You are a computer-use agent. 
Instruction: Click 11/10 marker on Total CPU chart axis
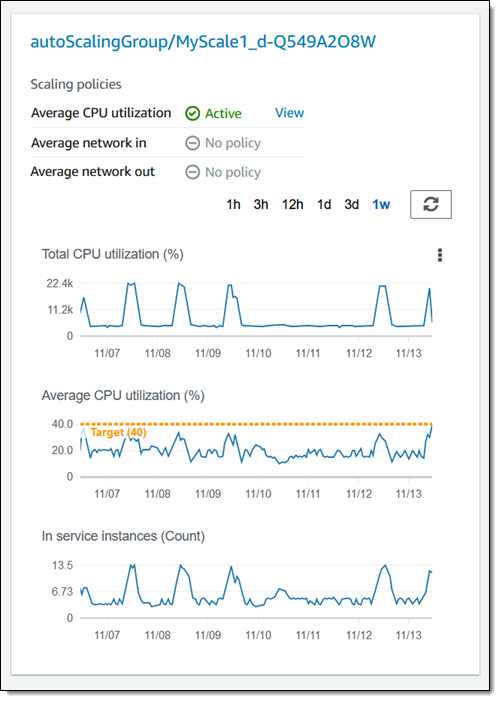tap(258, 353)
